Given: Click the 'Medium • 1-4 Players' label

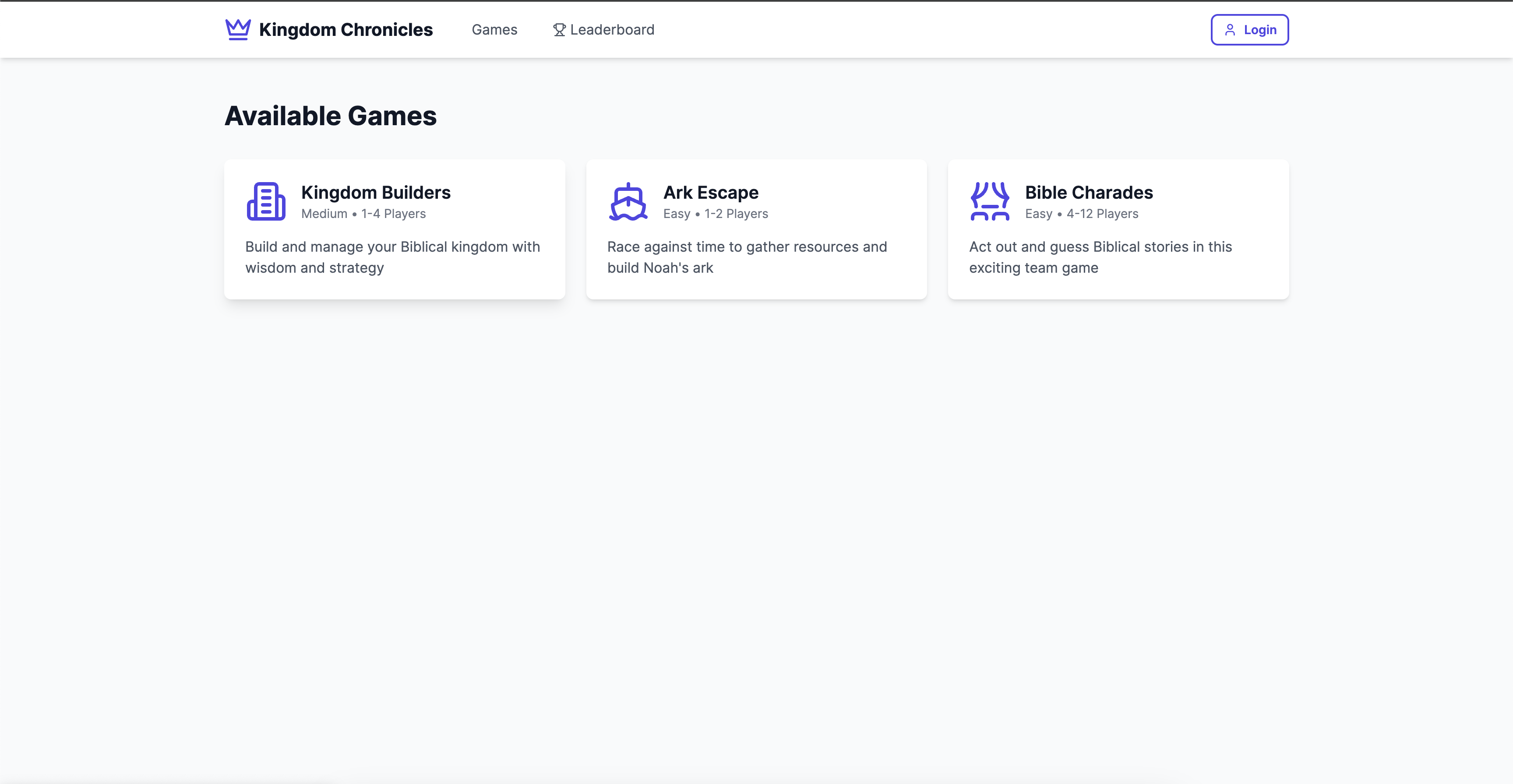Looking at the screenshot, I should pyautogui.click(x=363, y=214).
